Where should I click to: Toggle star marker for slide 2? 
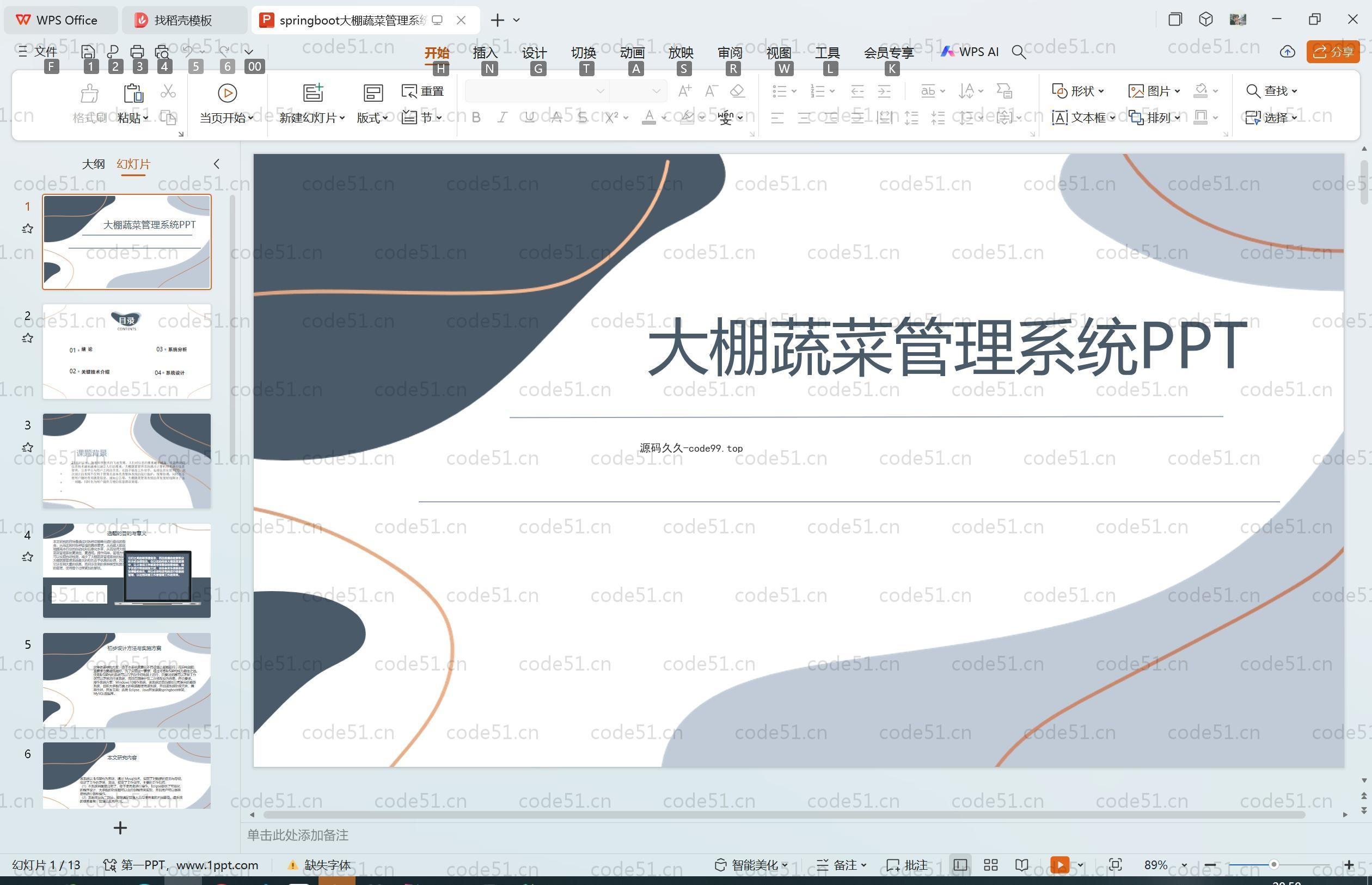pos(27,338)
